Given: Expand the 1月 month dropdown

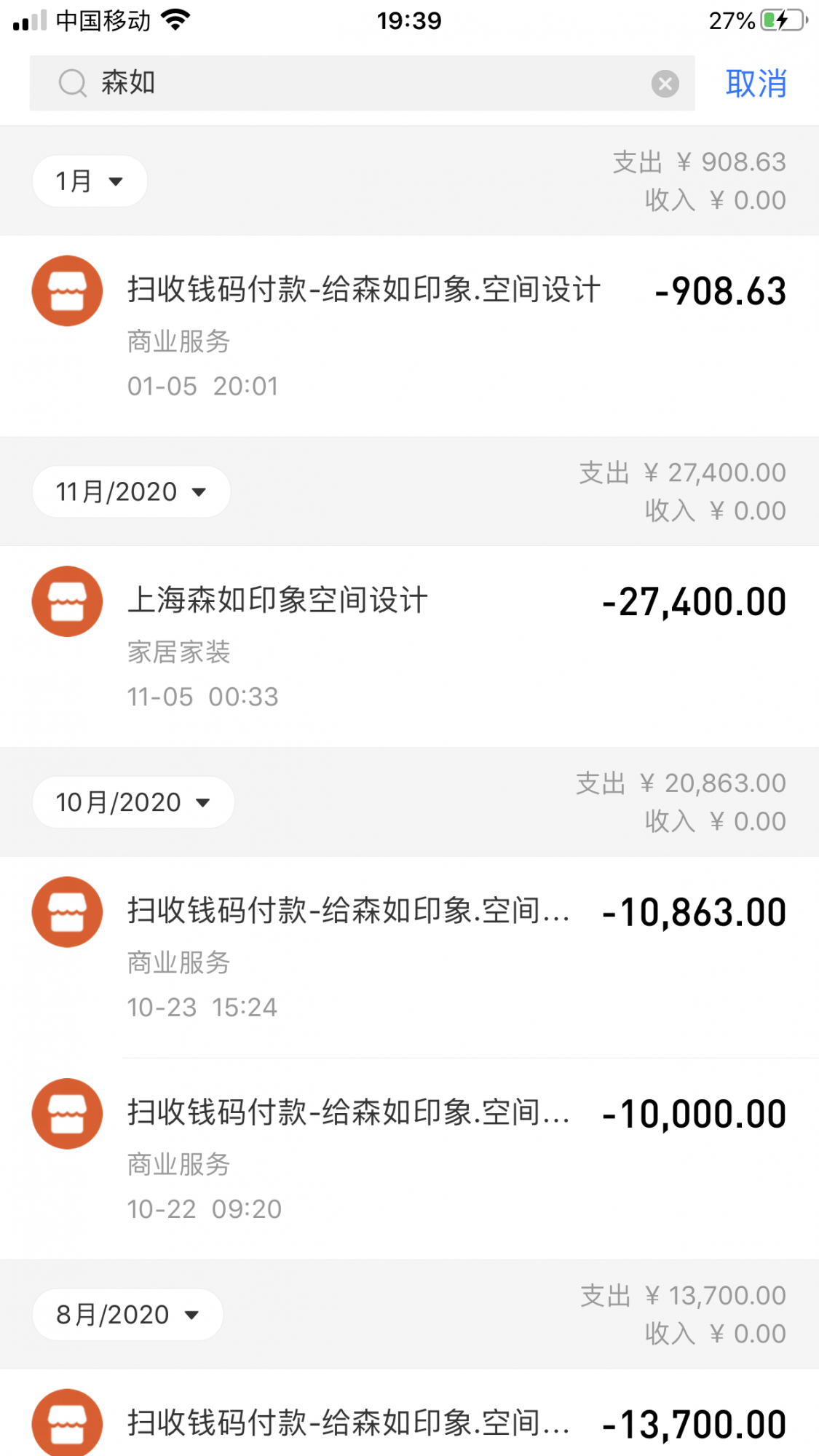Looking at the screenshot, I should point(90,181).
